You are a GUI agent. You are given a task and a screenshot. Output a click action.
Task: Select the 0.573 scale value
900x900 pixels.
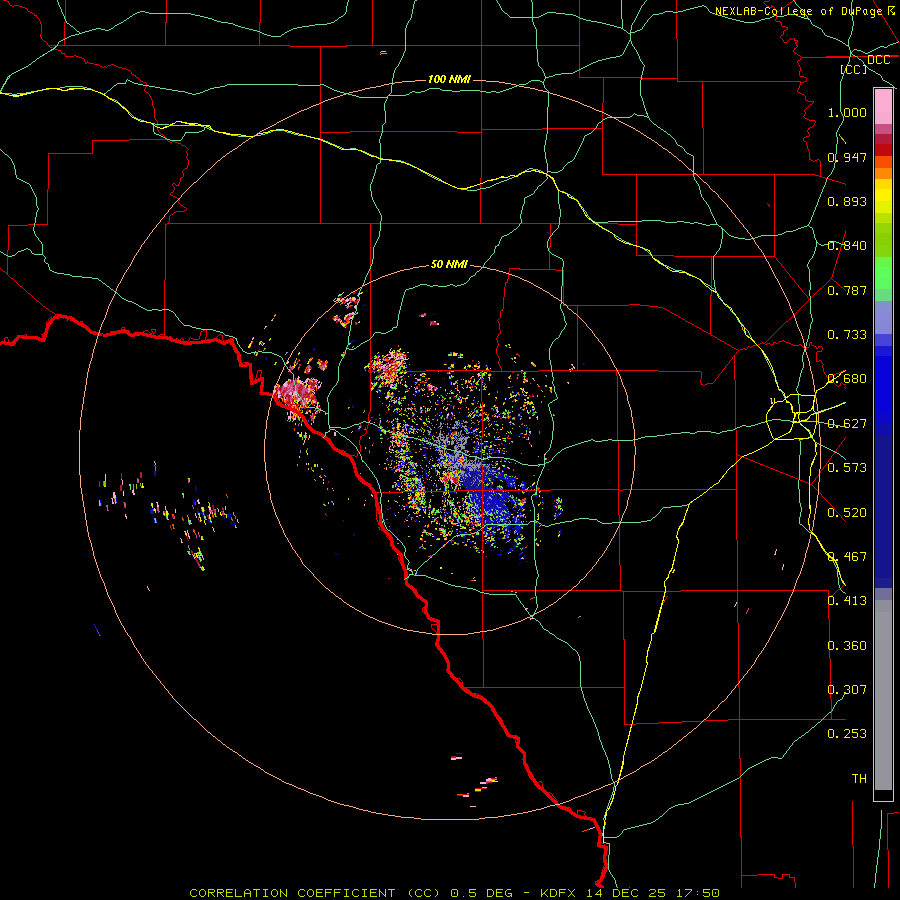[847, 468]
